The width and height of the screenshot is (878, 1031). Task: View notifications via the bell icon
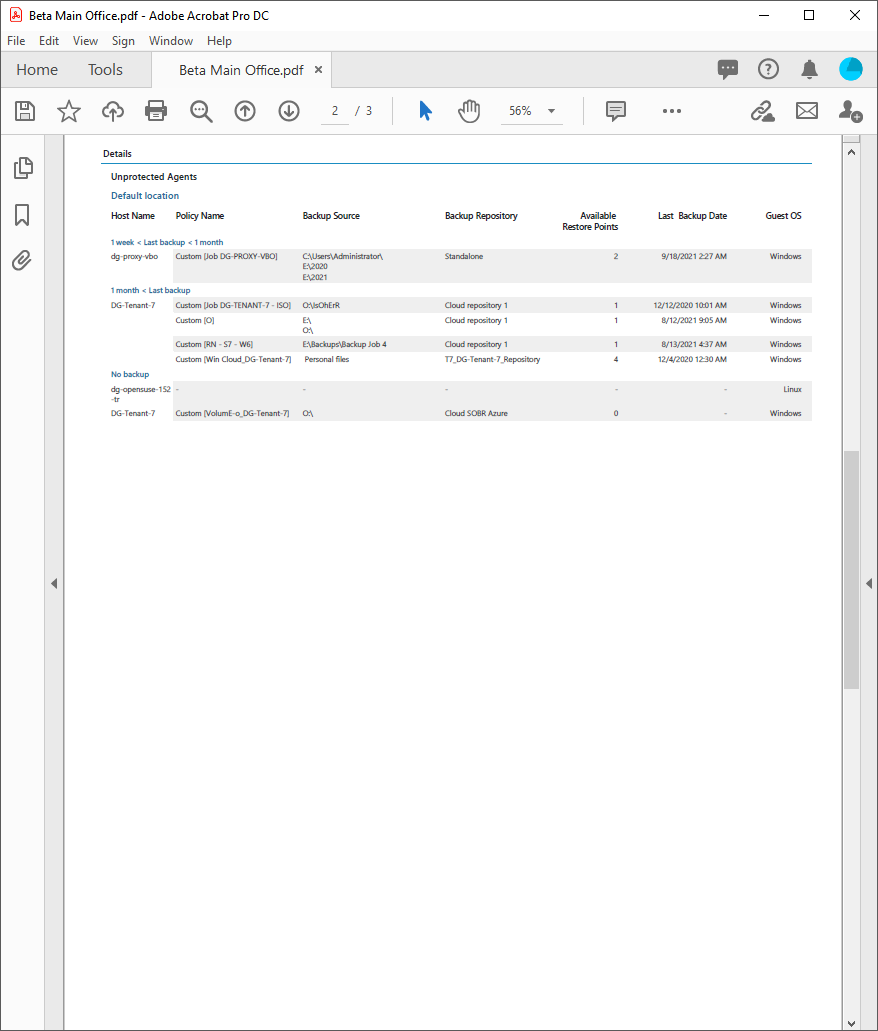point(809,69)
